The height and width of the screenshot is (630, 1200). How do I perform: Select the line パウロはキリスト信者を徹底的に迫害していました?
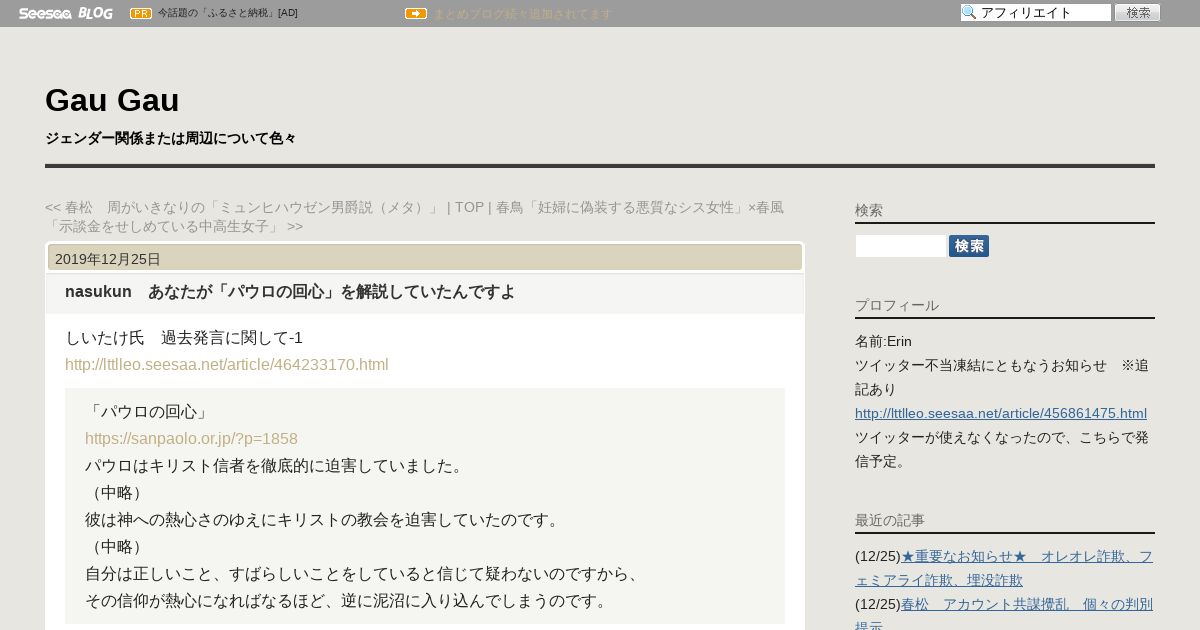coord(277,465)
